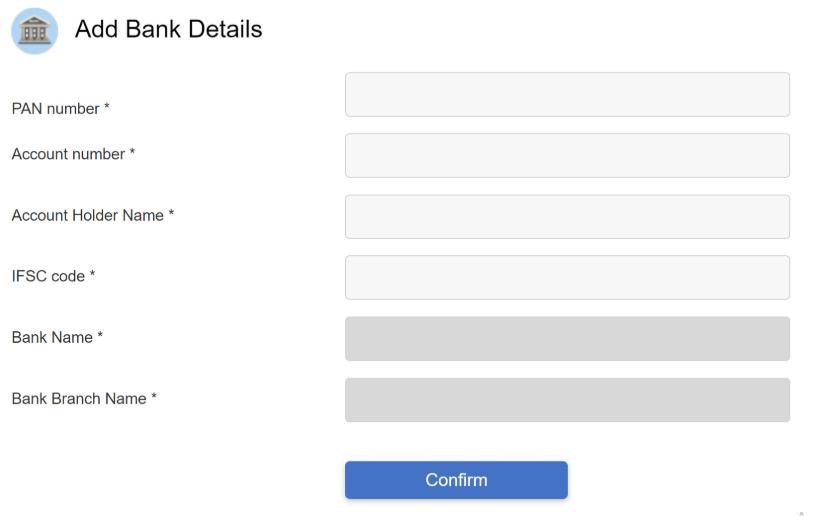Click the asterisk next to Bank Name
This screenshot has height=516, width=813.
pos(100,337)
